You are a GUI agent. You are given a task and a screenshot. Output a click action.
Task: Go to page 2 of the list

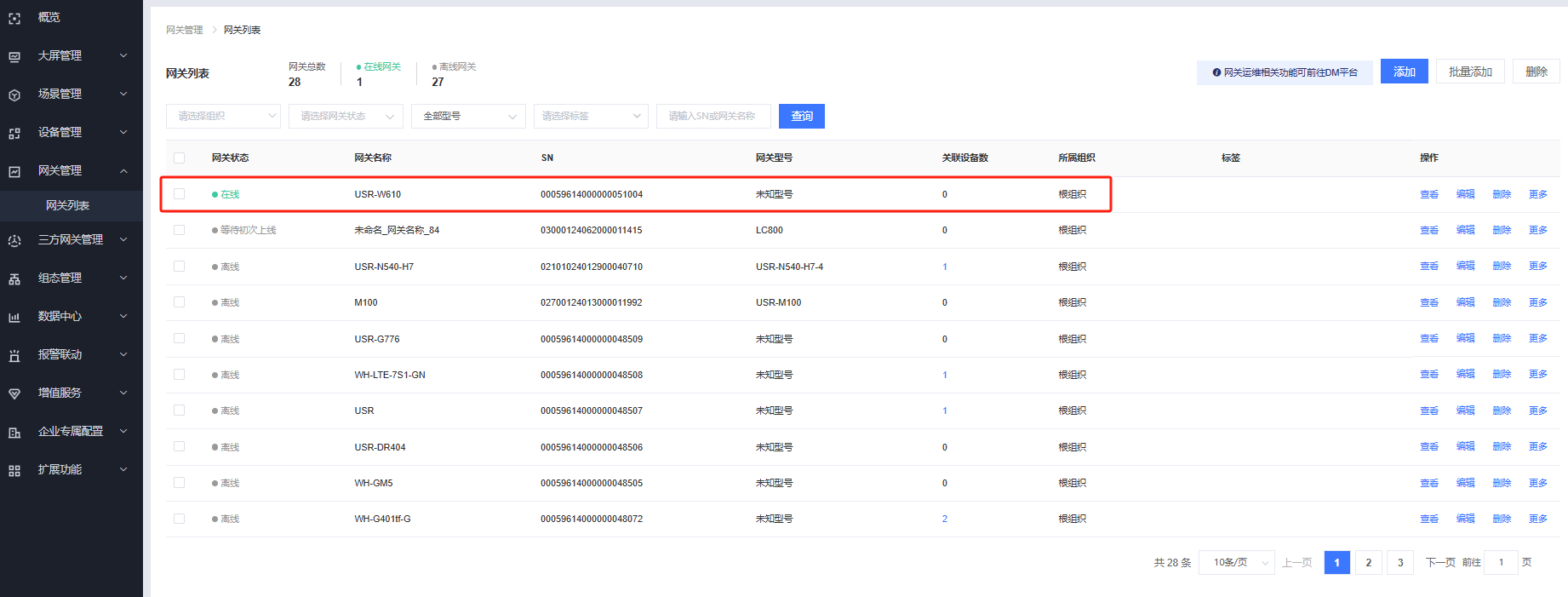click(x=1368, y=562)
